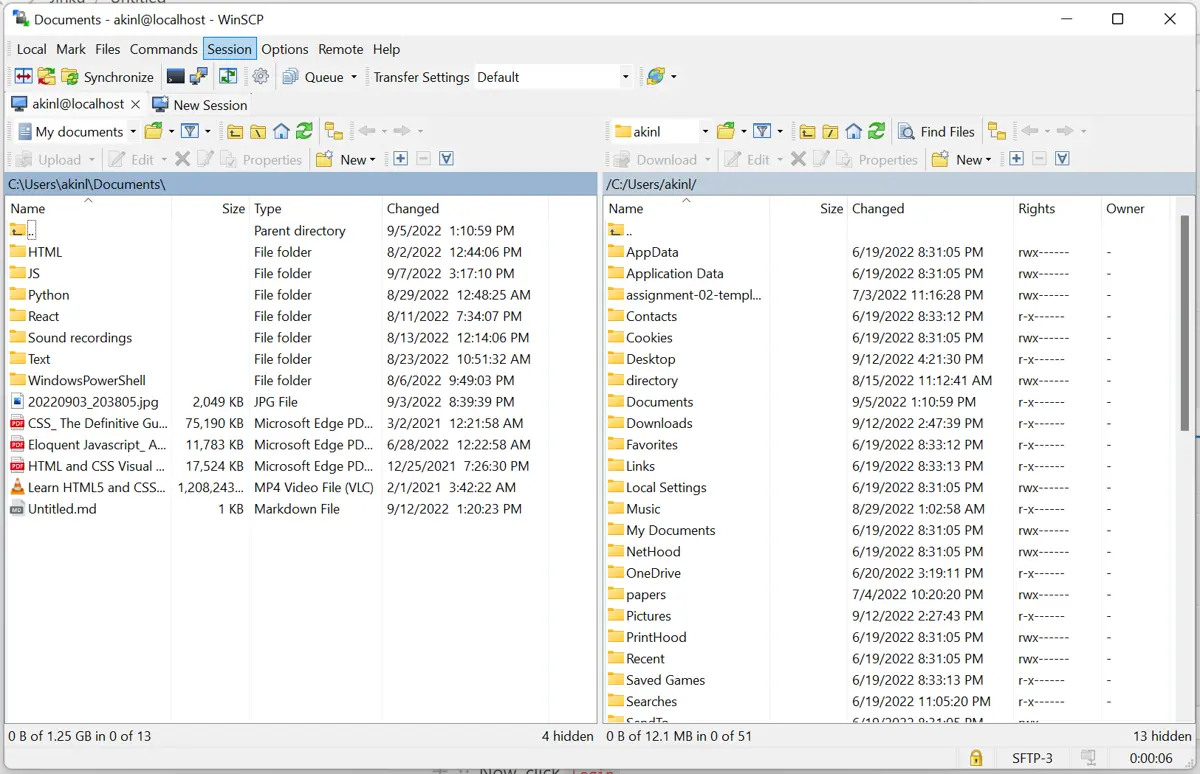Open the Commands menu
Viewport: 1200px width, 774px height.
pos(163,49)
